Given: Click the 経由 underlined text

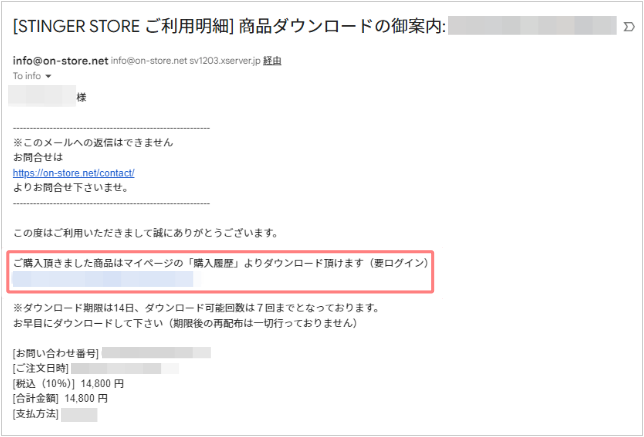Looking at the screenshot, I should click(272, 61).
